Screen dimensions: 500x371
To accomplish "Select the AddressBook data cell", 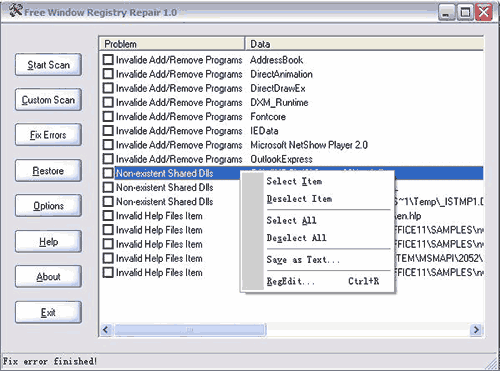I will pos(277,60).
